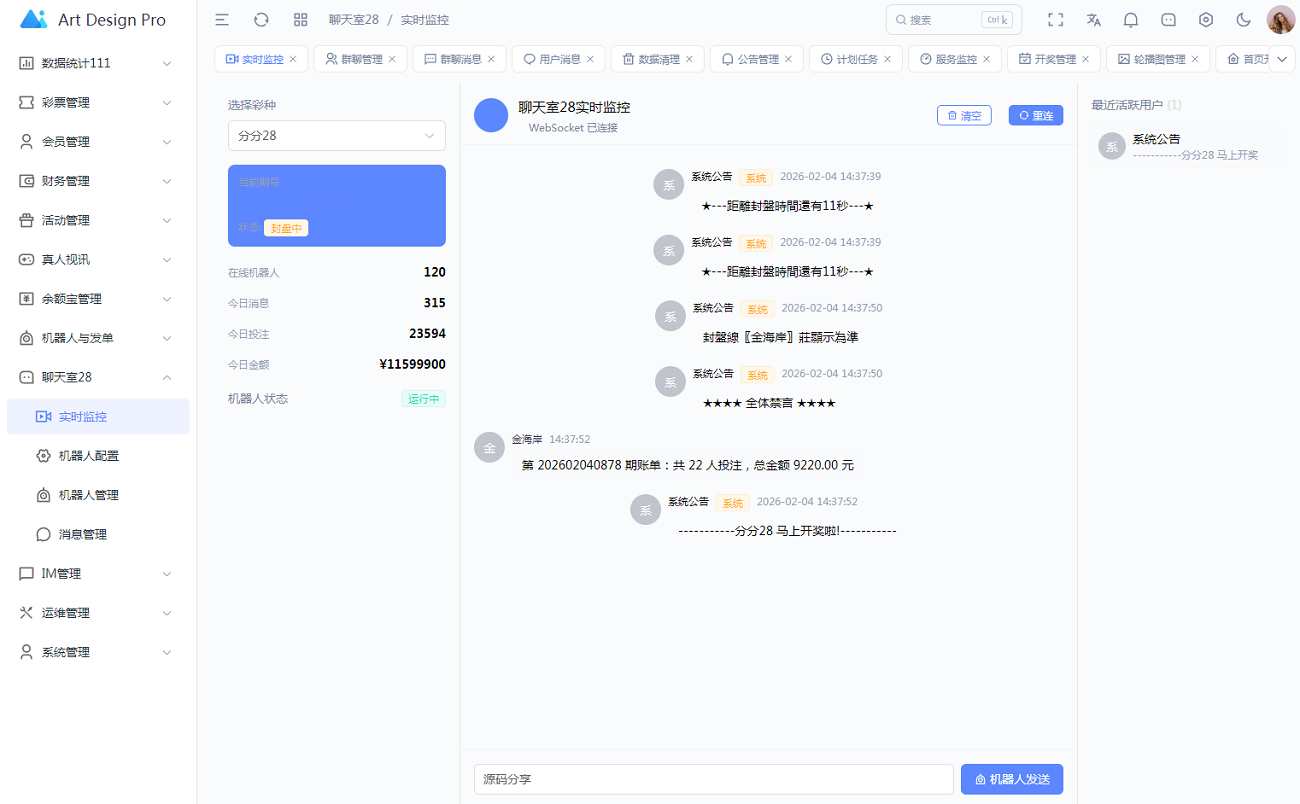The width and height of the screenshot is (1300, 804).
Task: Open the language switcher icon
Action: [x=1093, y=20]
